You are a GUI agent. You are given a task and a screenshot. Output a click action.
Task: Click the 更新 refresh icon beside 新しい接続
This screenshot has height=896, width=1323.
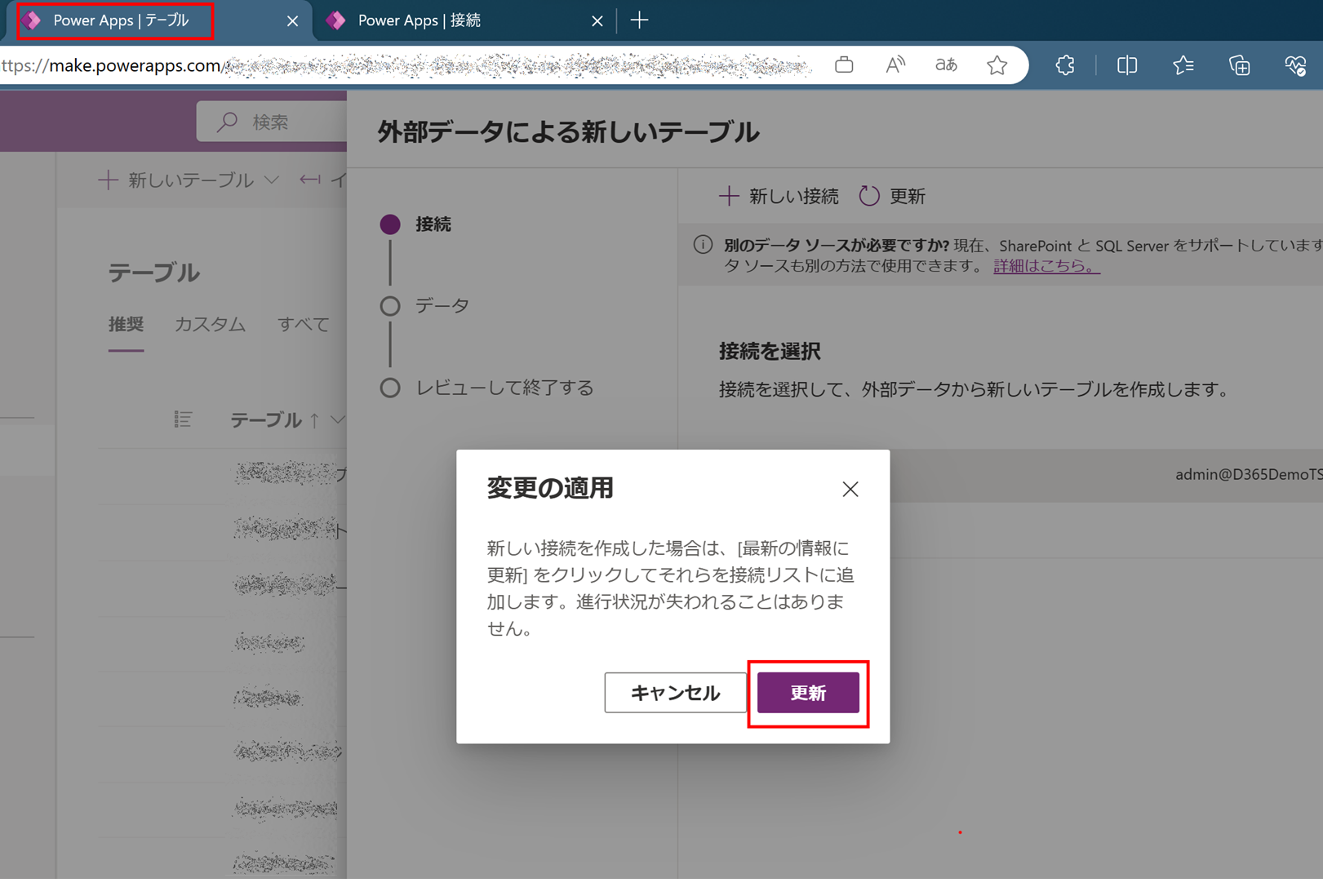coord(868,196)
